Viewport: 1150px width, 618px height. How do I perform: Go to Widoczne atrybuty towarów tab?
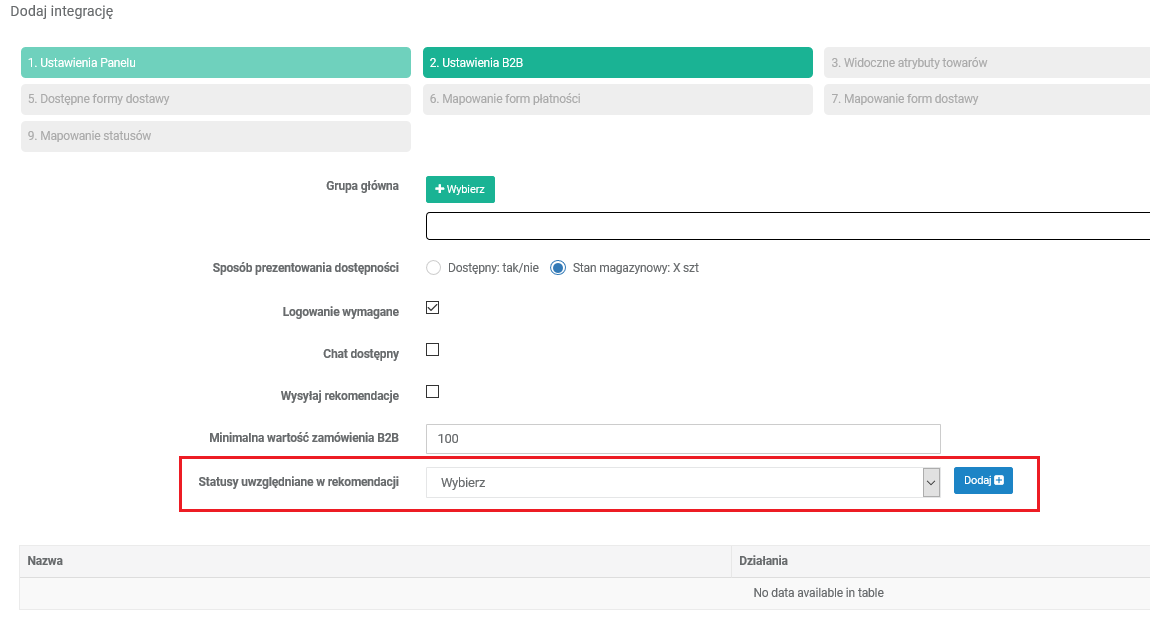[985, 62]
